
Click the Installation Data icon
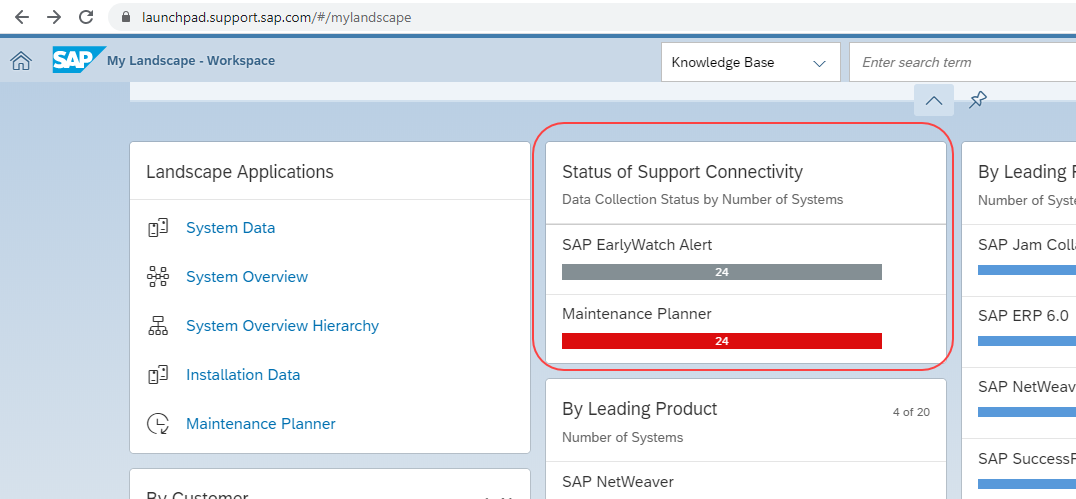158,375
